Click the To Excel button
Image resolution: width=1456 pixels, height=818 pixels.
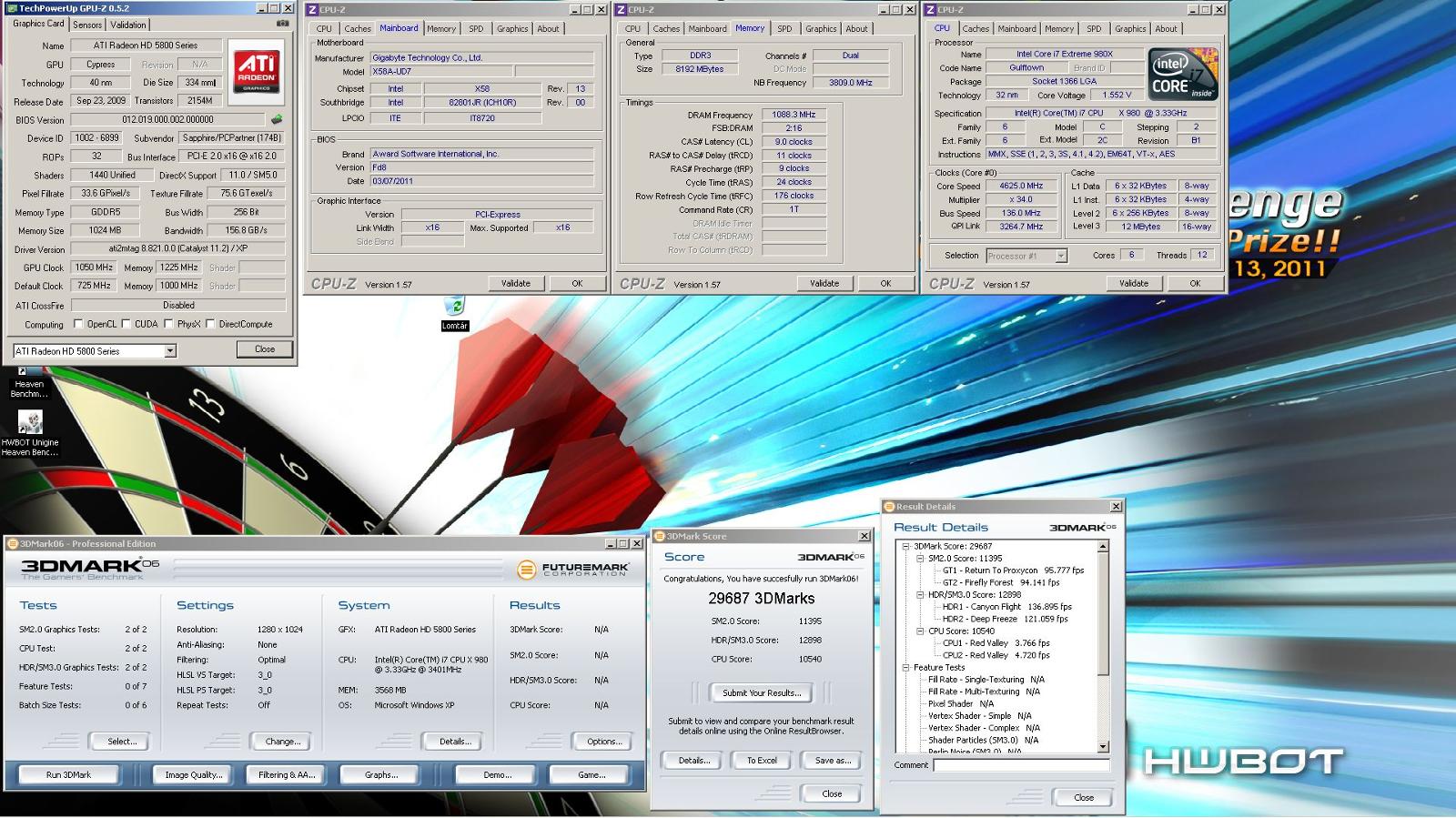pos(762,761)
